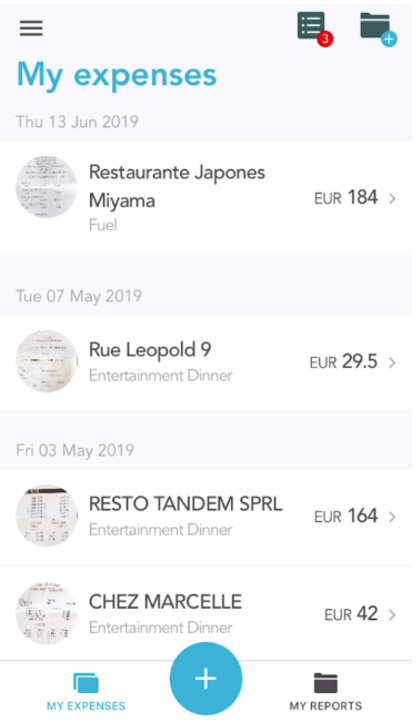This screenshot has width=420, height=720.
Task: Tap the add new report folder icon
Action: click(378, 28)
